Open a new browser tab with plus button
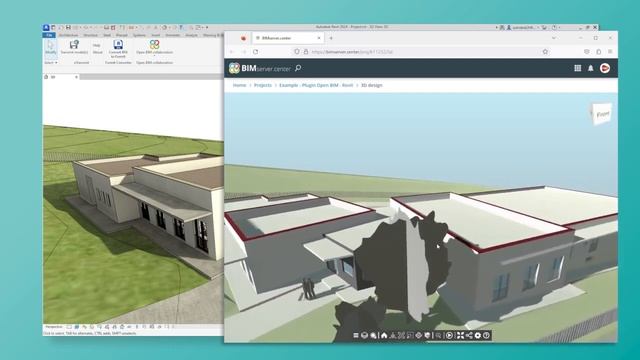 tap(331, 38)
